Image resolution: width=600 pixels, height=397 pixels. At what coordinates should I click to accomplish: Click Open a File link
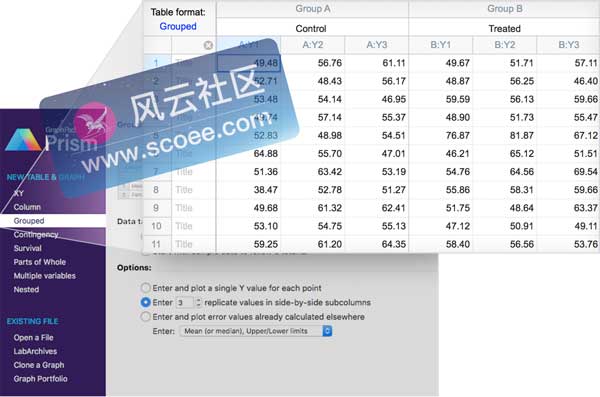click(x=34, y=338)
